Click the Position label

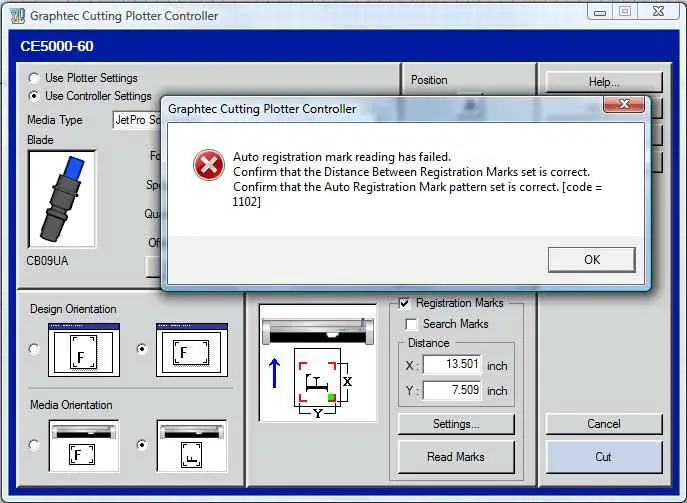[x=429, y=80]
